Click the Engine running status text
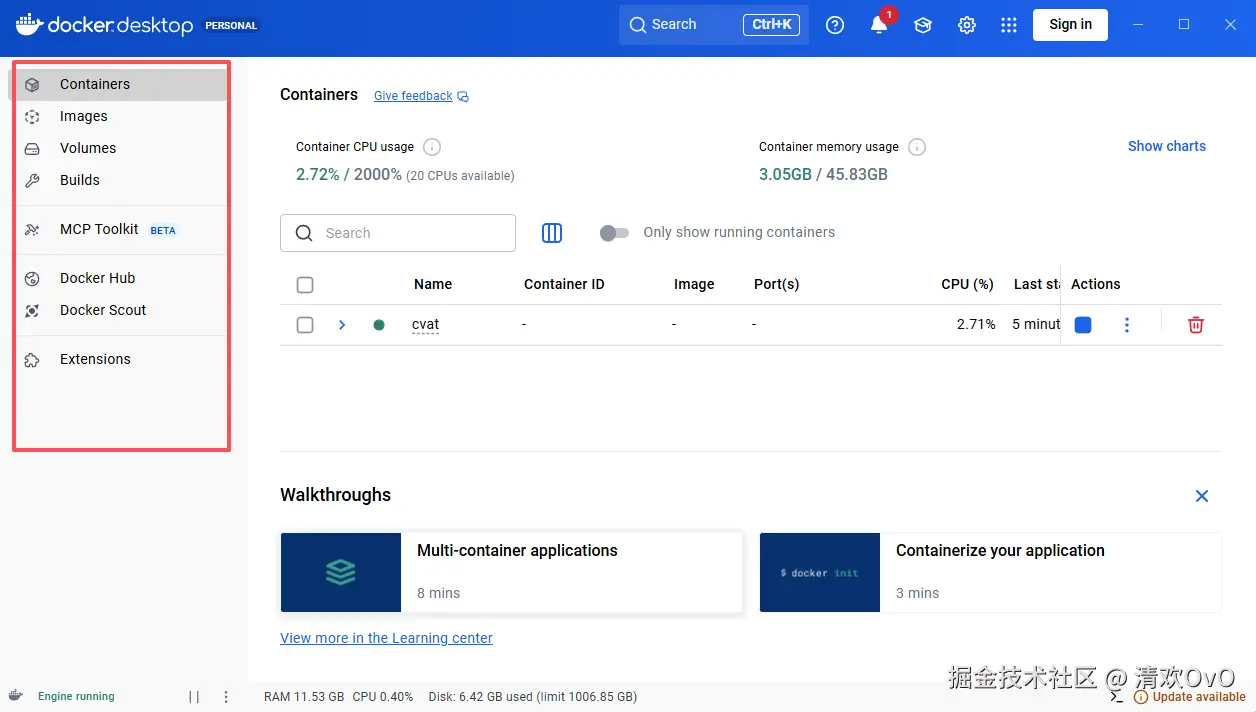Viewport: 1256px width, 712px height. [x=76, y=697]
